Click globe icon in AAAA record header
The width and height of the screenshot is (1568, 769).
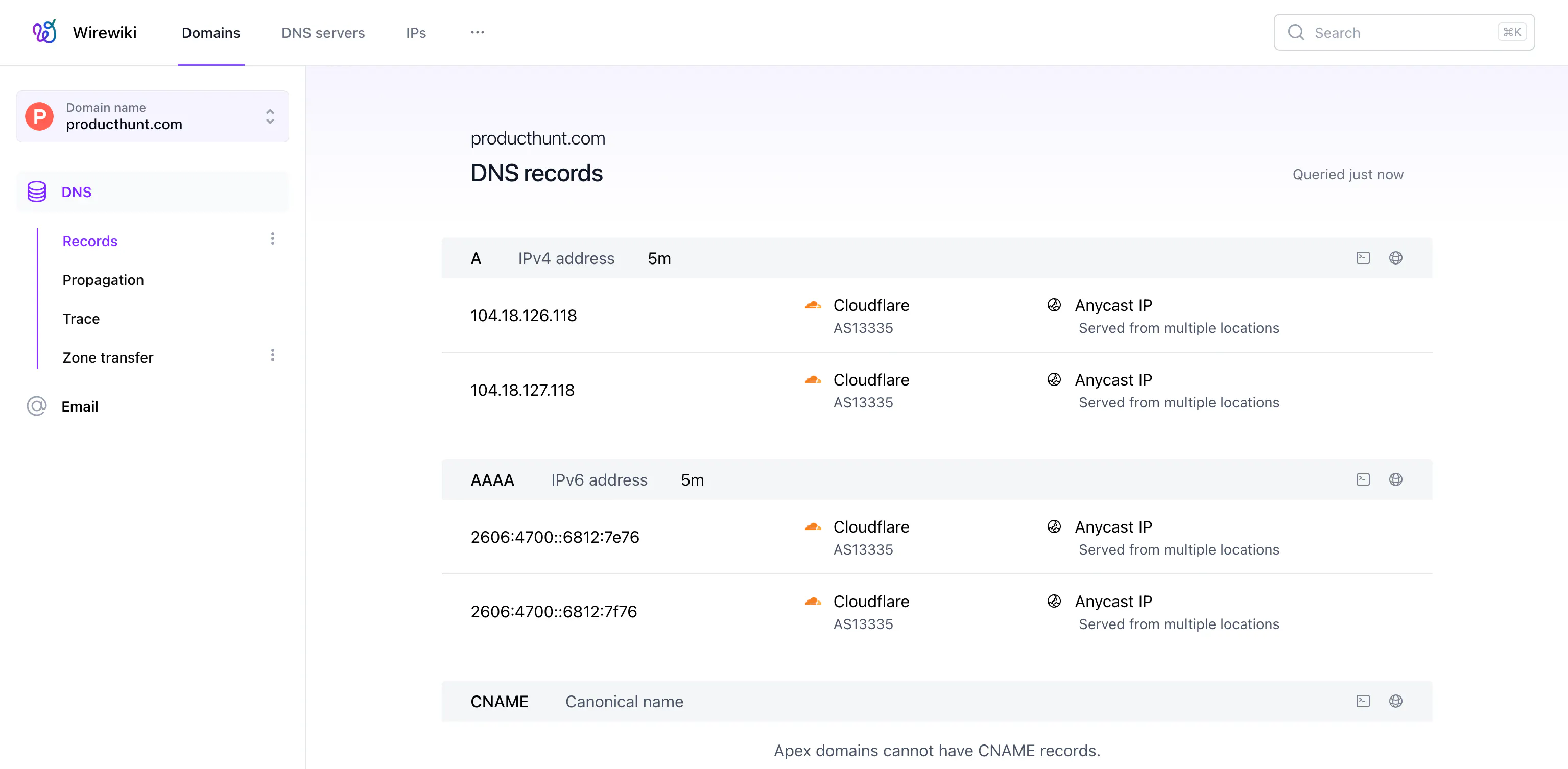pyautogui.click(x=1396, y=479)
